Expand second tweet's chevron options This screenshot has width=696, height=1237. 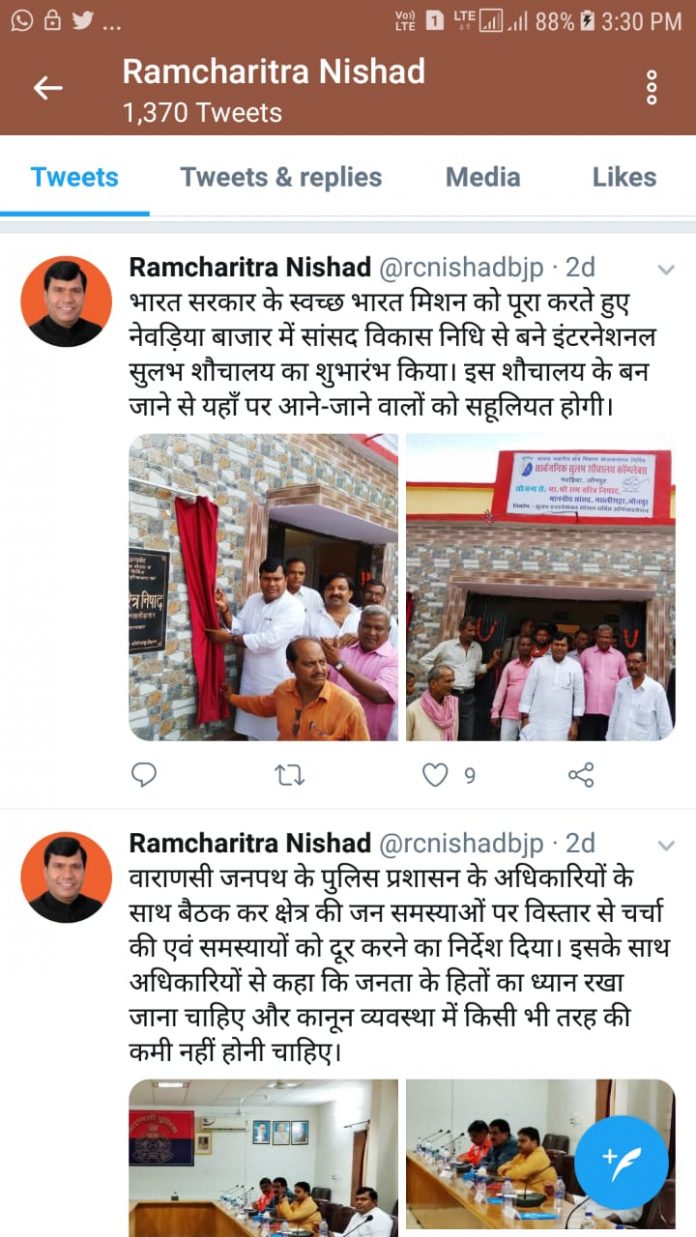[665, 846]
